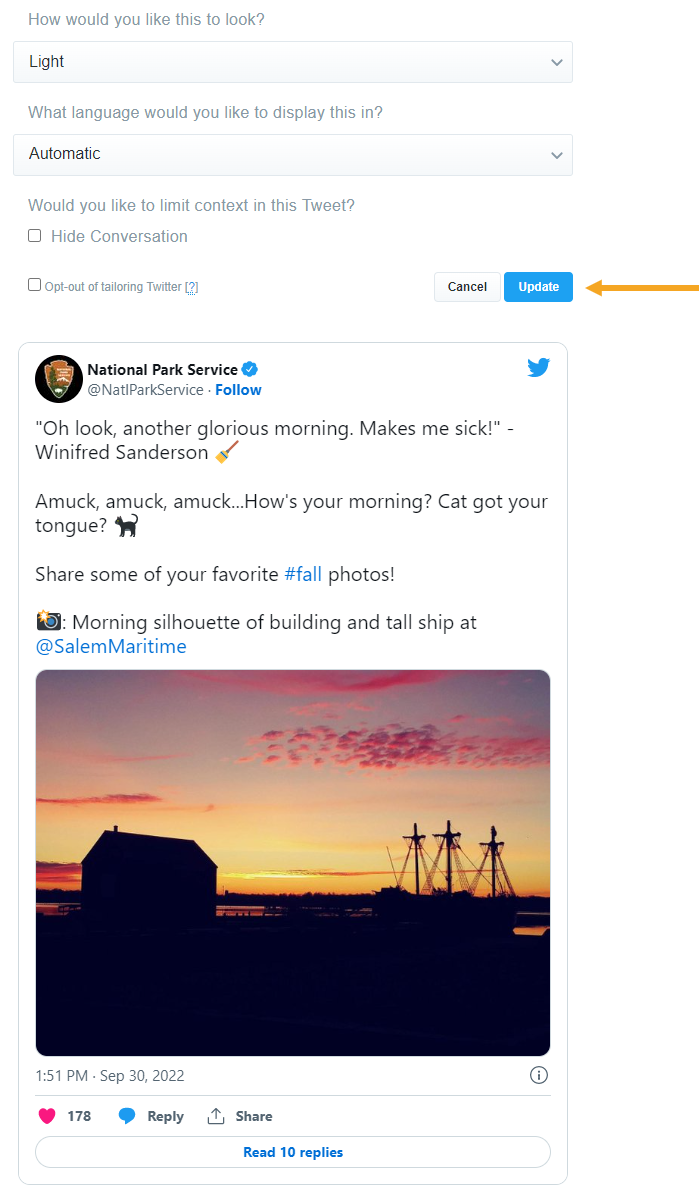The height and width of the screenshot is (1200, 699).
Task: Click the Update button
Action: [538, 287]
